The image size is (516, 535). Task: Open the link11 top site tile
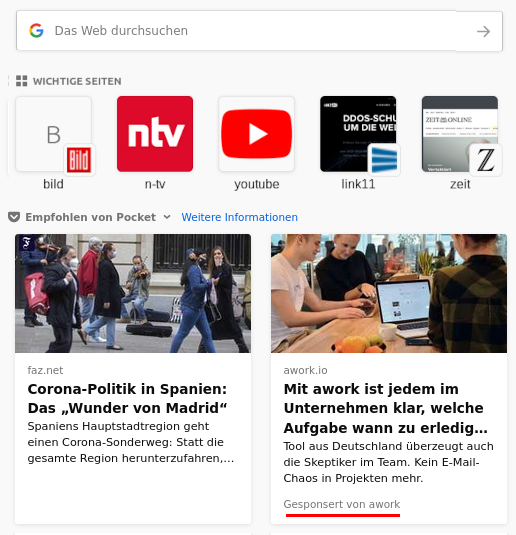pyautogui.click(x=358, y=134)
